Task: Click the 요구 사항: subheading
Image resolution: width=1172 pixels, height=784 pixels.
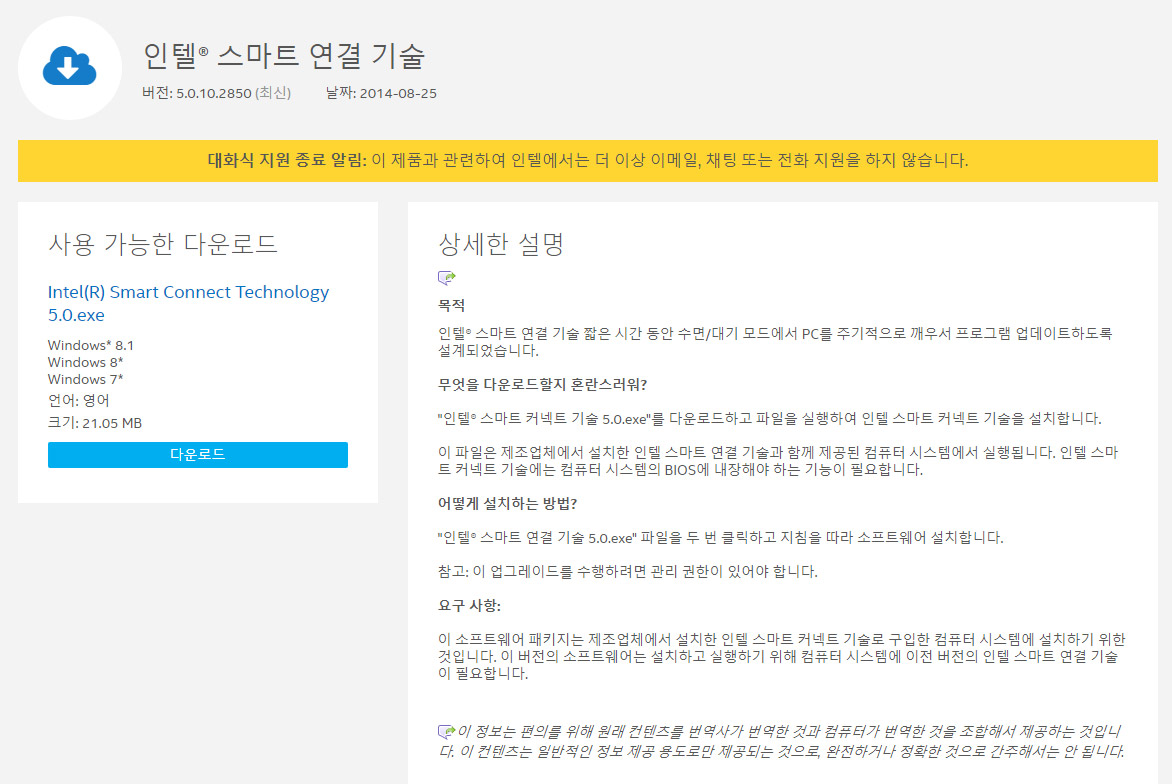Action: click(x=469, y=605)
